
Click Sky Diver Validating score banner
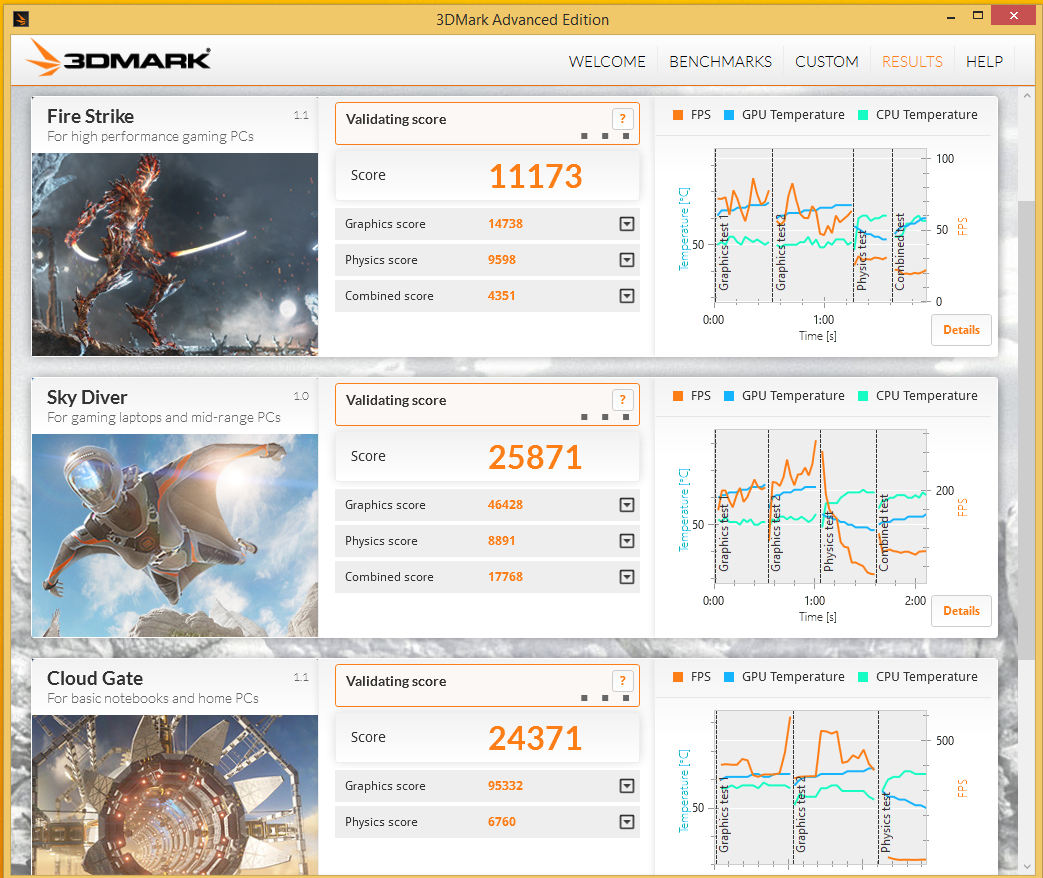pyautogui.click(x=487, y=404)
